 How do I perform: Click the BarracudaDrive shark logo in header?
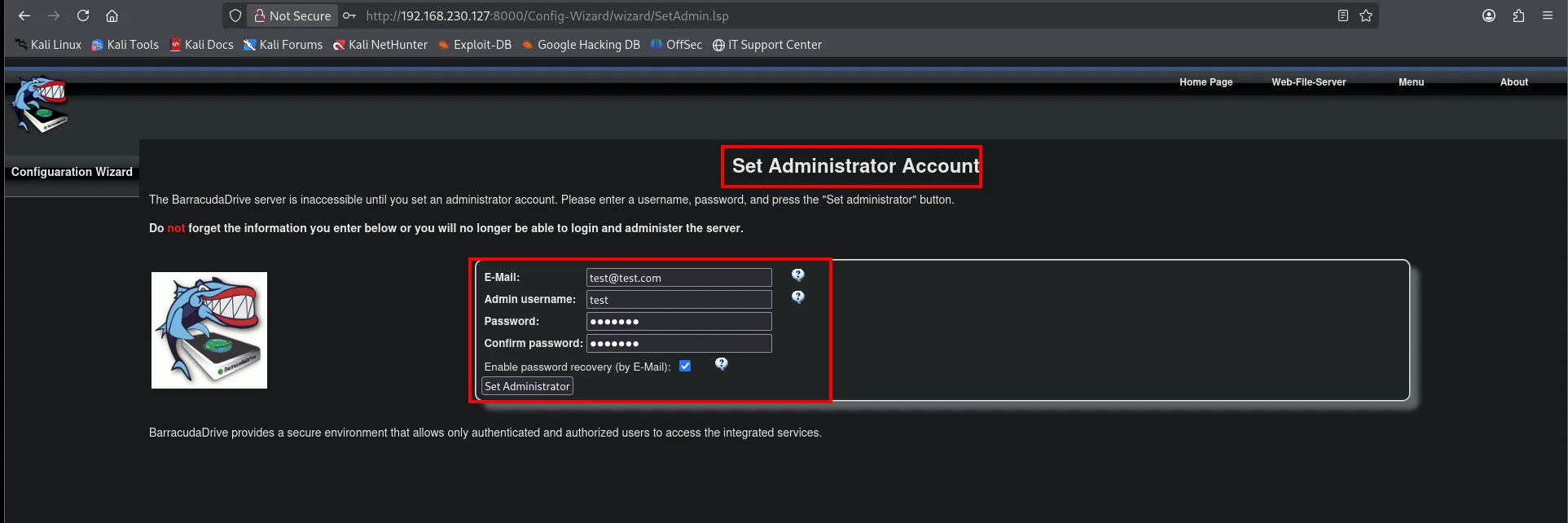coord(40,104)
